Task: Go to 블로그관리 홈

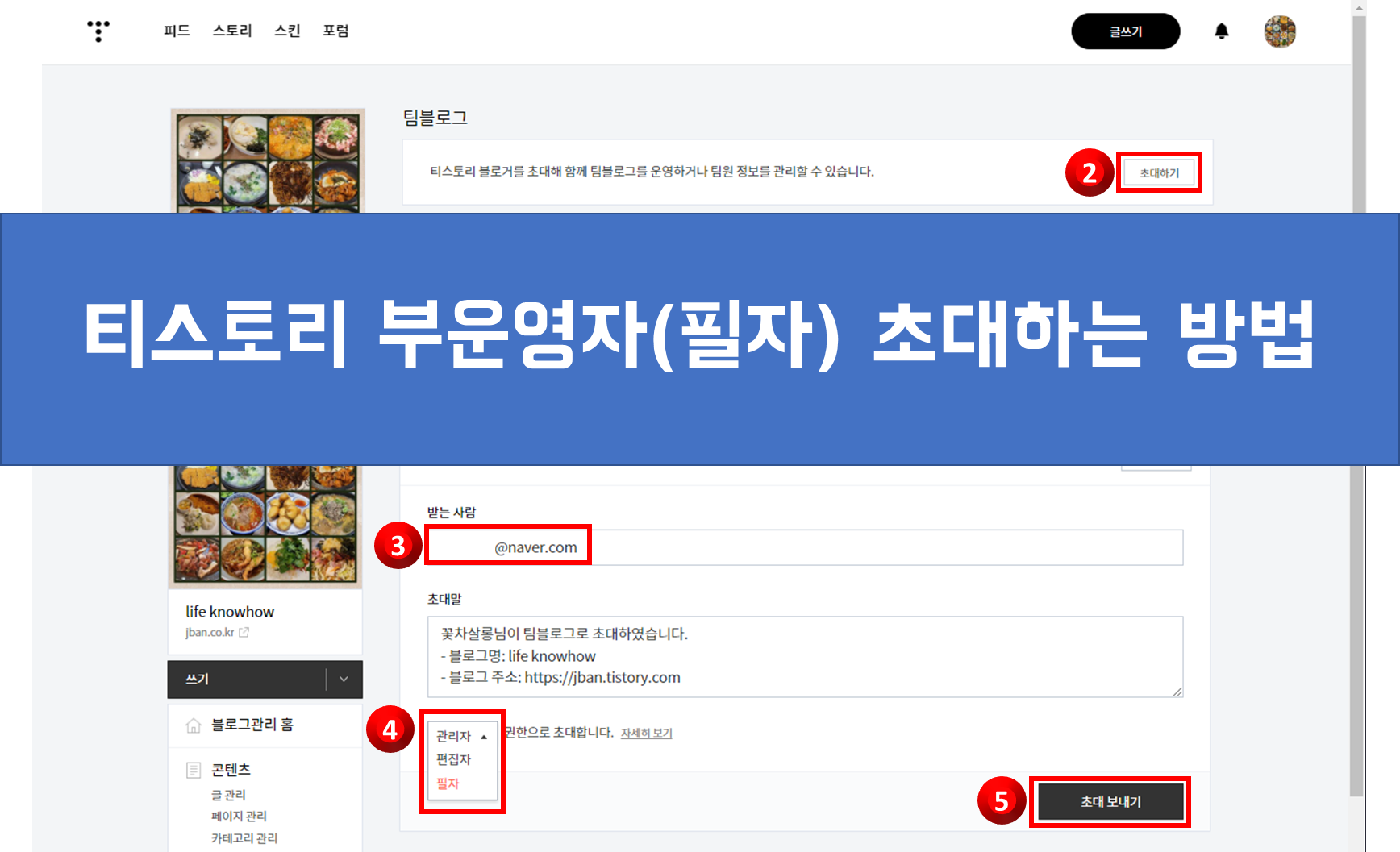Action: pos(252,725)
